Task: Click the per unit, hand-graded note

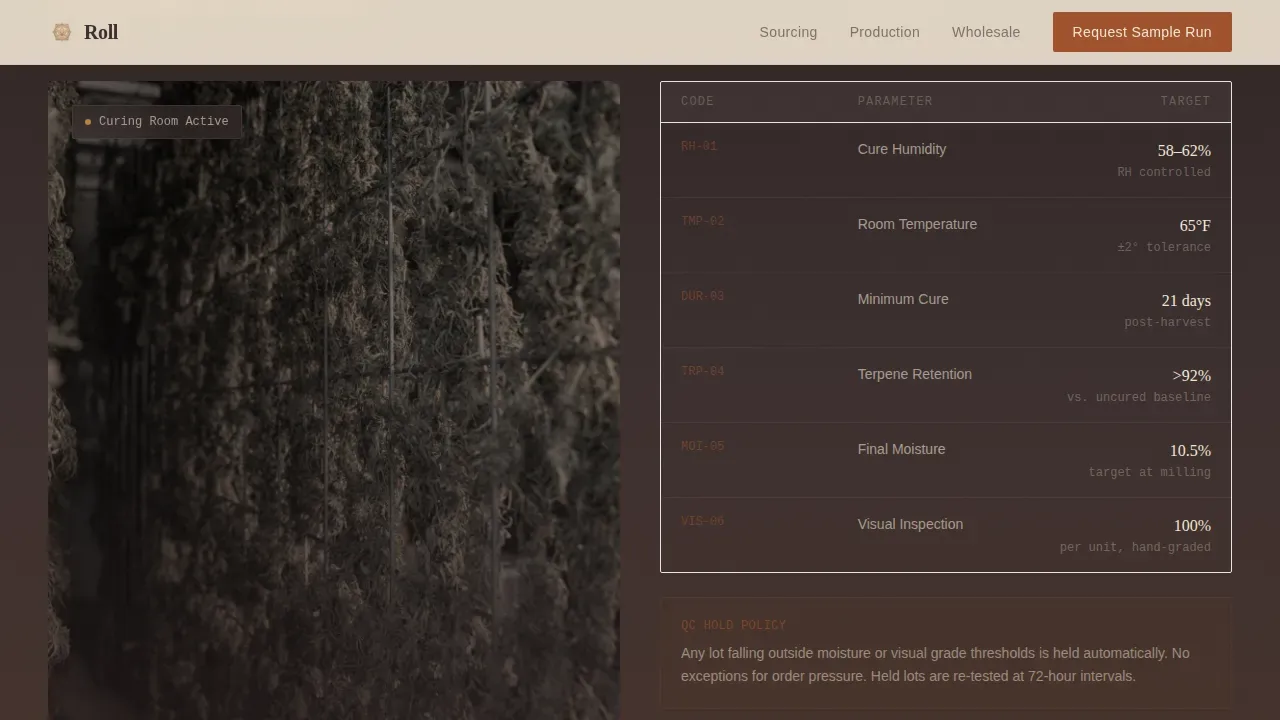Action: (x=1135, y=547)
